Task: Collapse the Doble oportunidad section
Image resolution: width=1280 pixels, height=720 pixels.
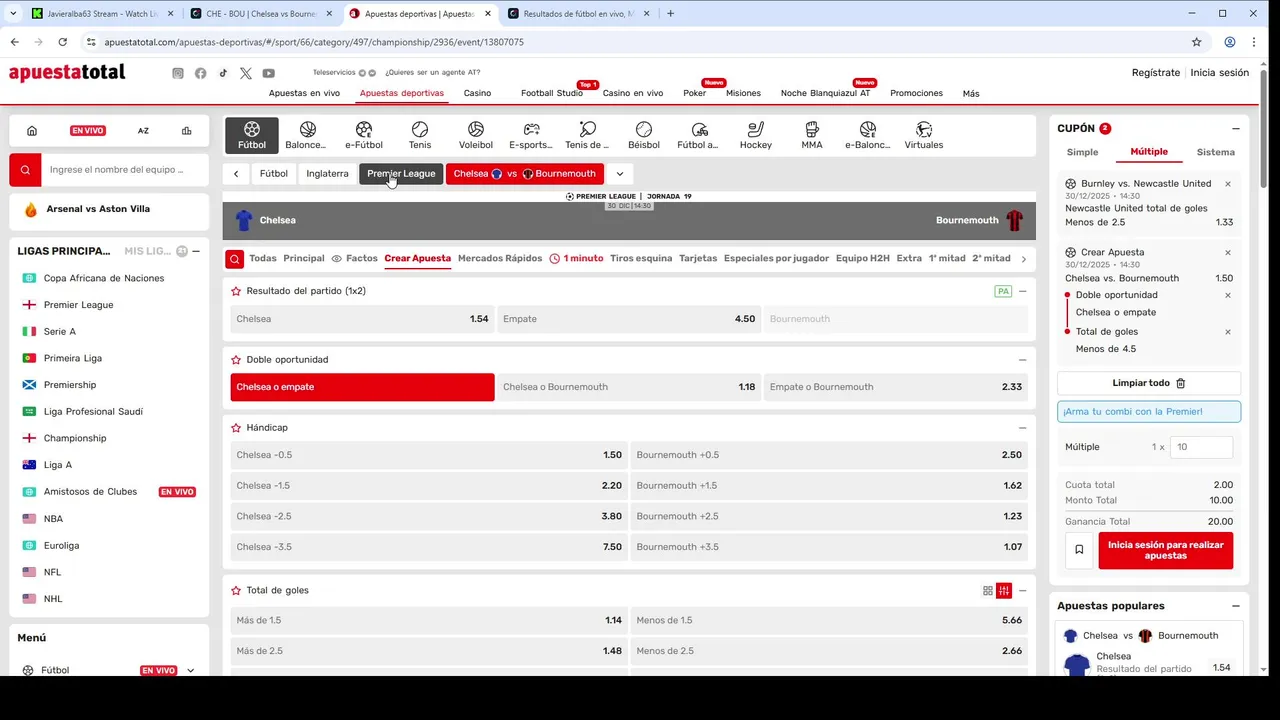Action: click(x=1022, y=360)
